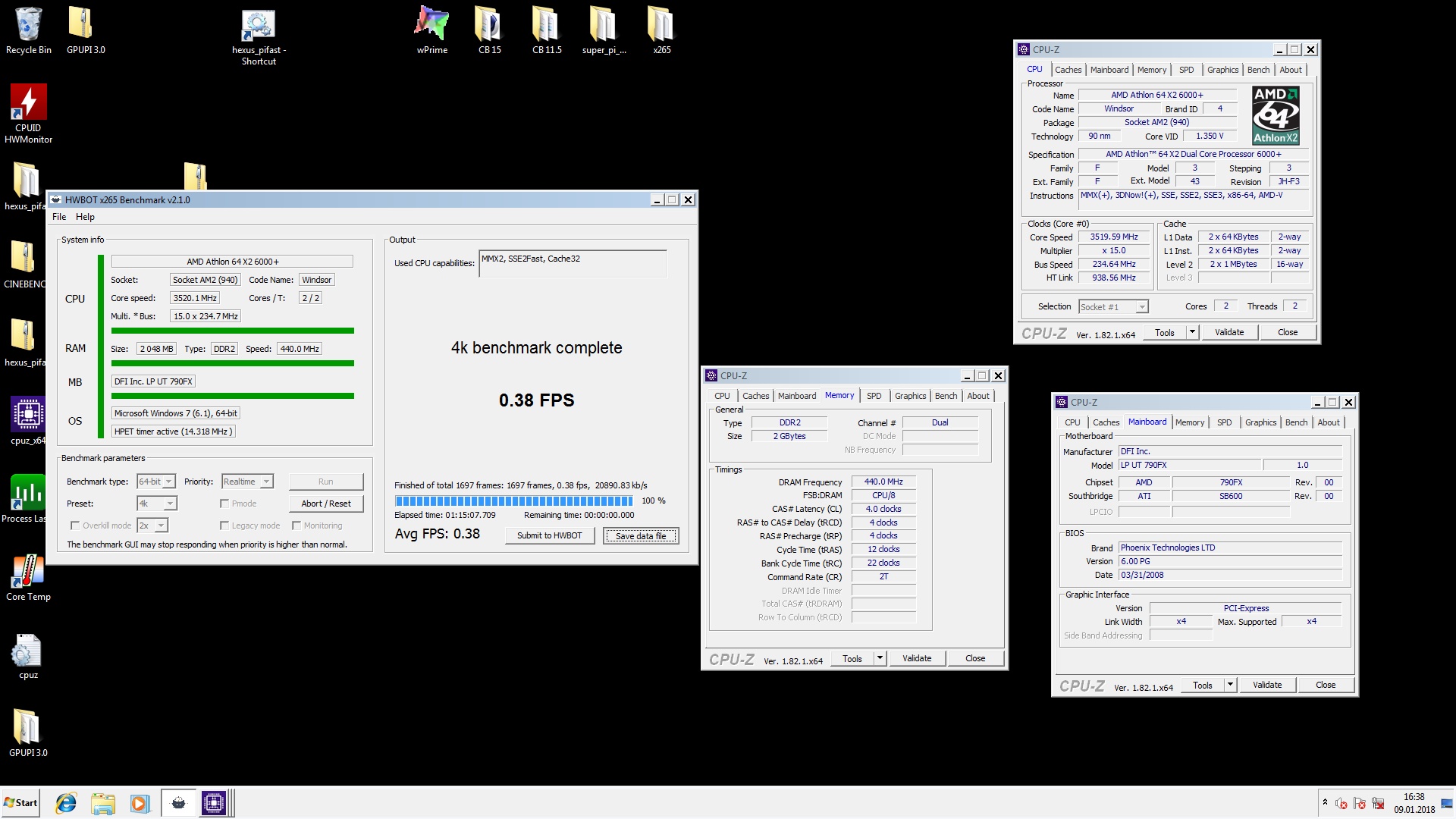
Task: Click the benchmark progress bar
Action: tap(513, 500)
